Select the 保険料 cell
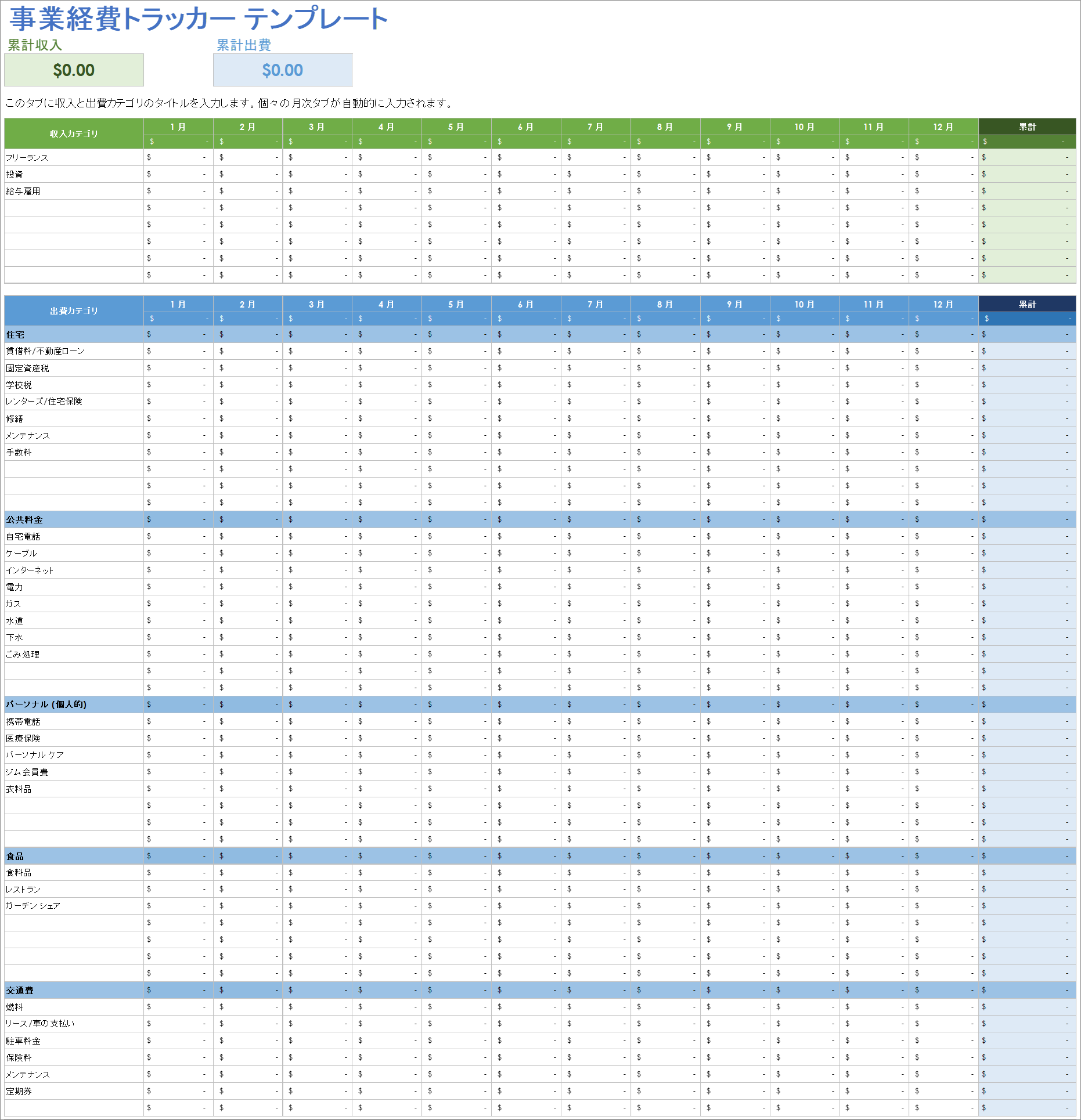Image resolution: width=1081 pixels, height=1120 pixels. coord(74,1057)
